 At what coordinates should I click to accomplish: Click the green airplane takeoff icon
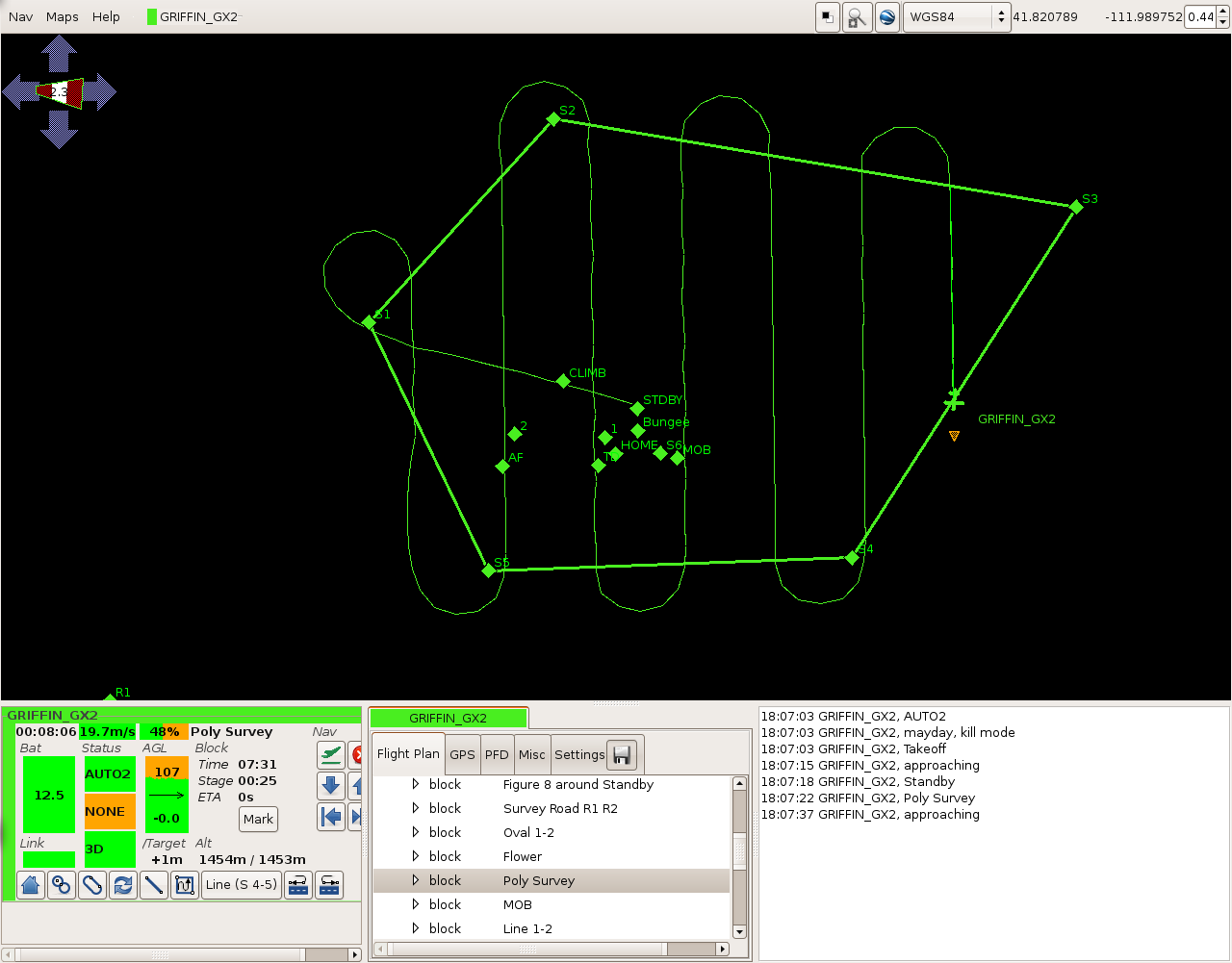(x=331, y=755)
